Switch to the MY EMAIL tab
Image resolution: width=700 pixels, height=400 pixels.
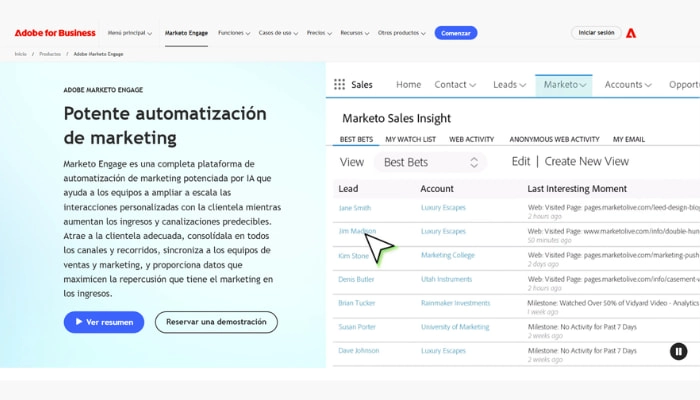coord(629,139)
